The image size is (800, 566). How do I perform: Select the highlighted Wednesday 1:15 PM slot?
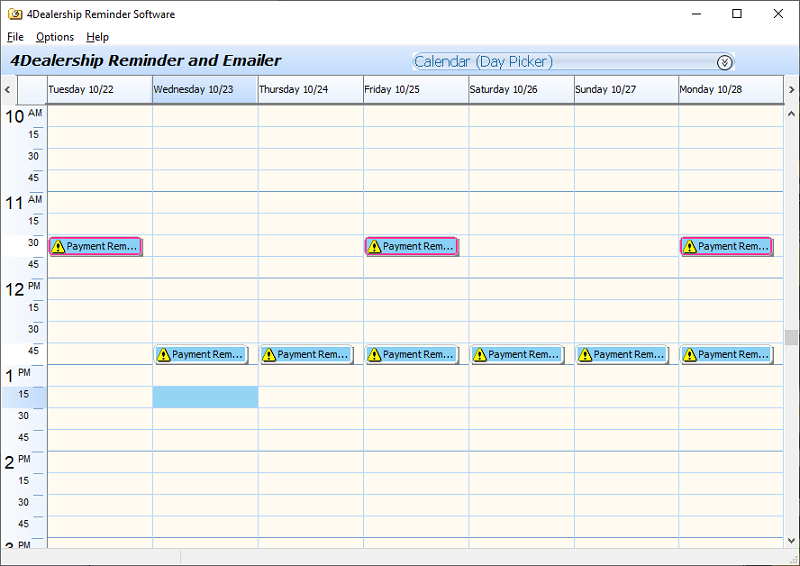click(205, 397)
